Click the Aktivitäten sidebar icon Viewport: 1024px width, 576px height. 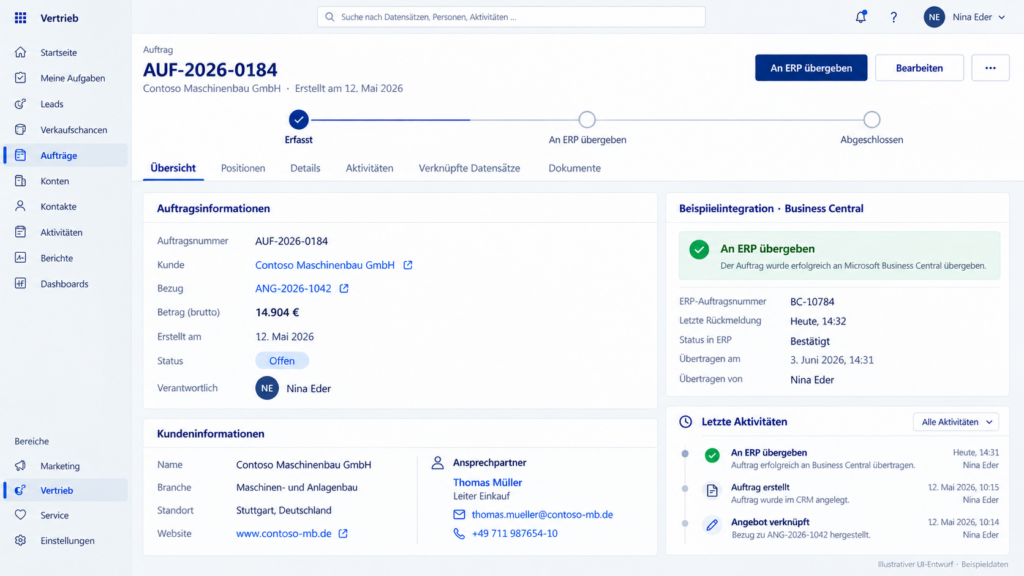pos(20,232)
